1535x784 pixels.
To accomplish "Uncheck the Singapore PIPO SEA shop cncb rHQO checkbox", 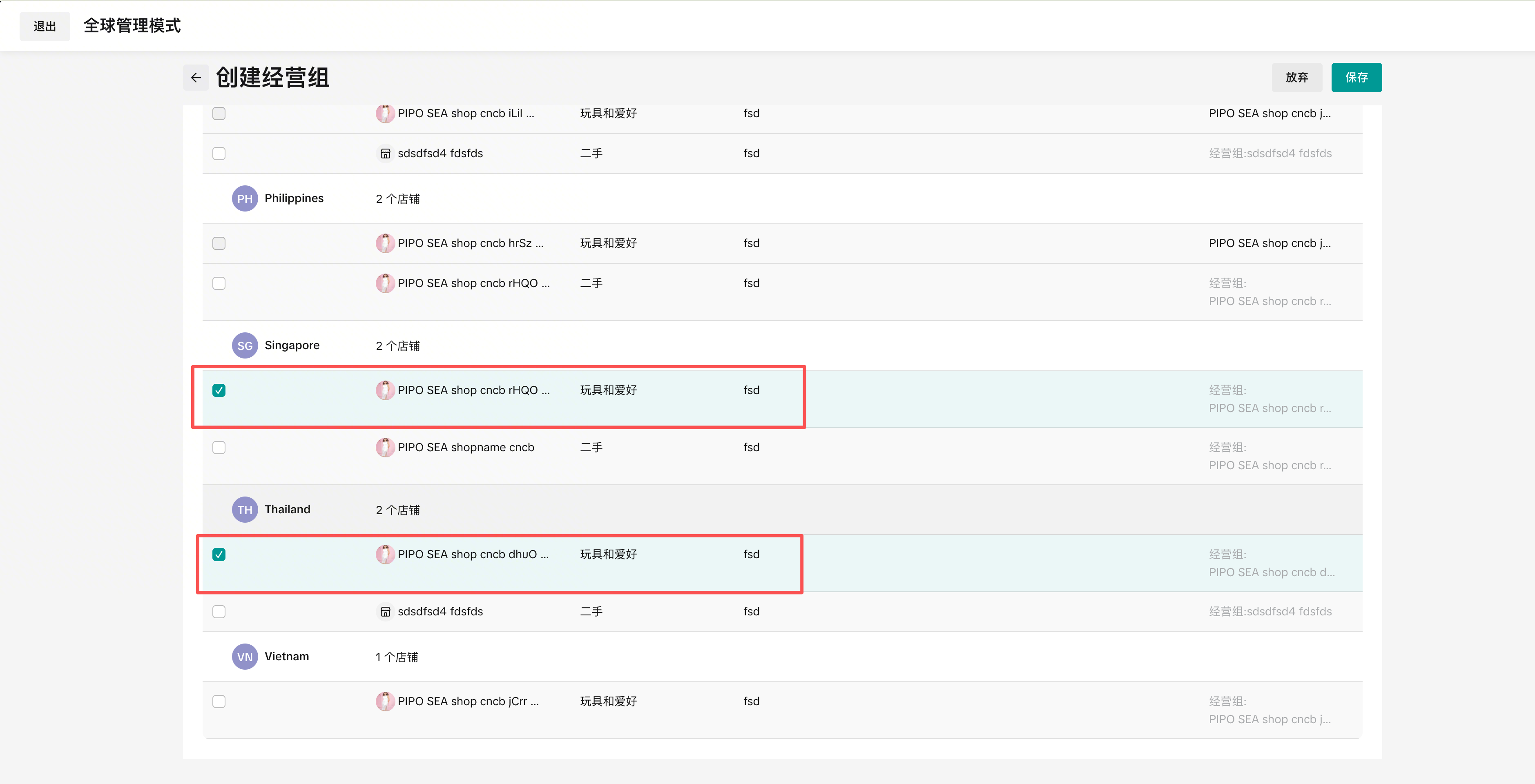I will pos(219,390).
